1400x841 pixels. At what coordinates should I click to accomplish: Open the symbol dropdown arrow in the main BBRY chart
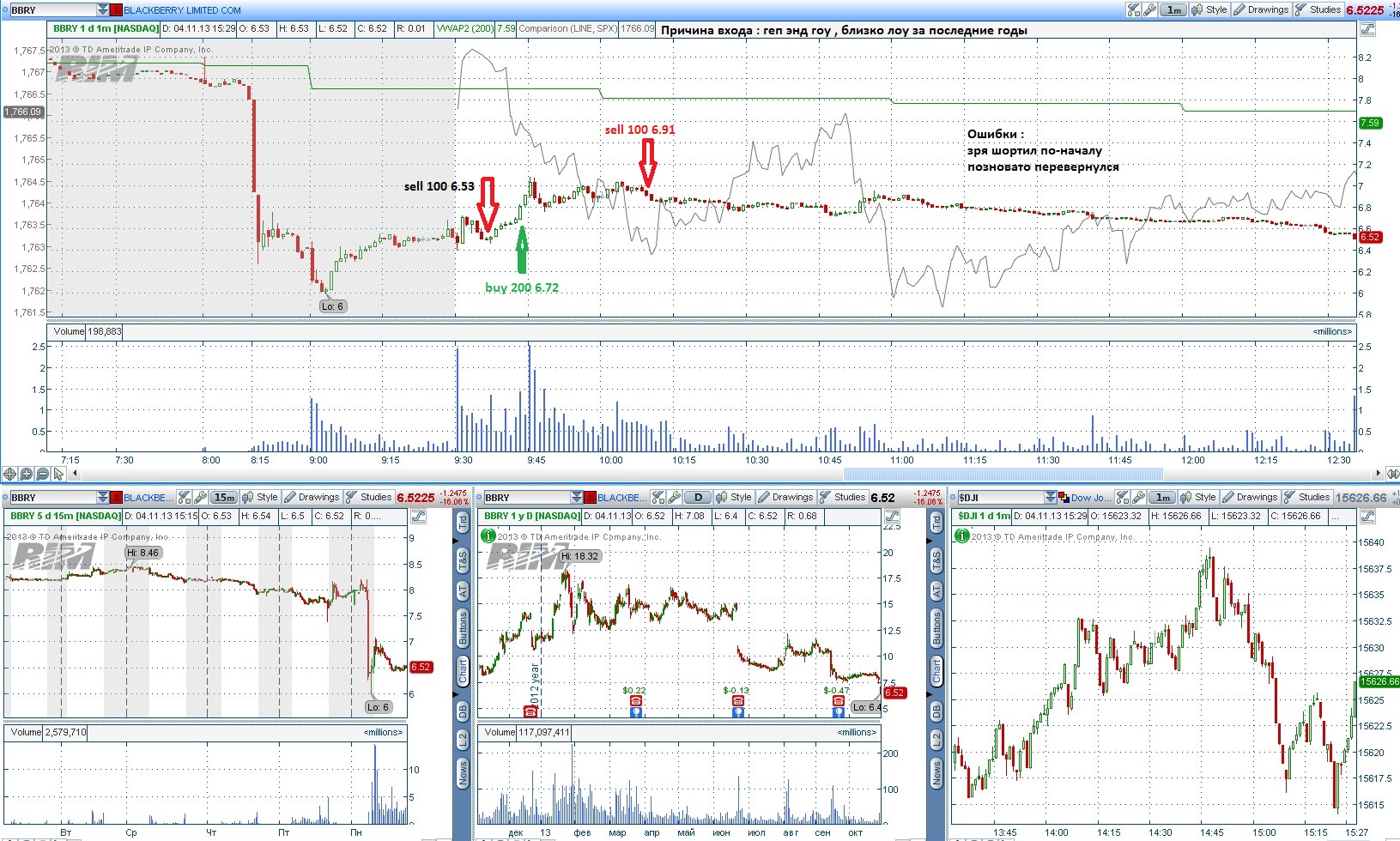point(103,10)
